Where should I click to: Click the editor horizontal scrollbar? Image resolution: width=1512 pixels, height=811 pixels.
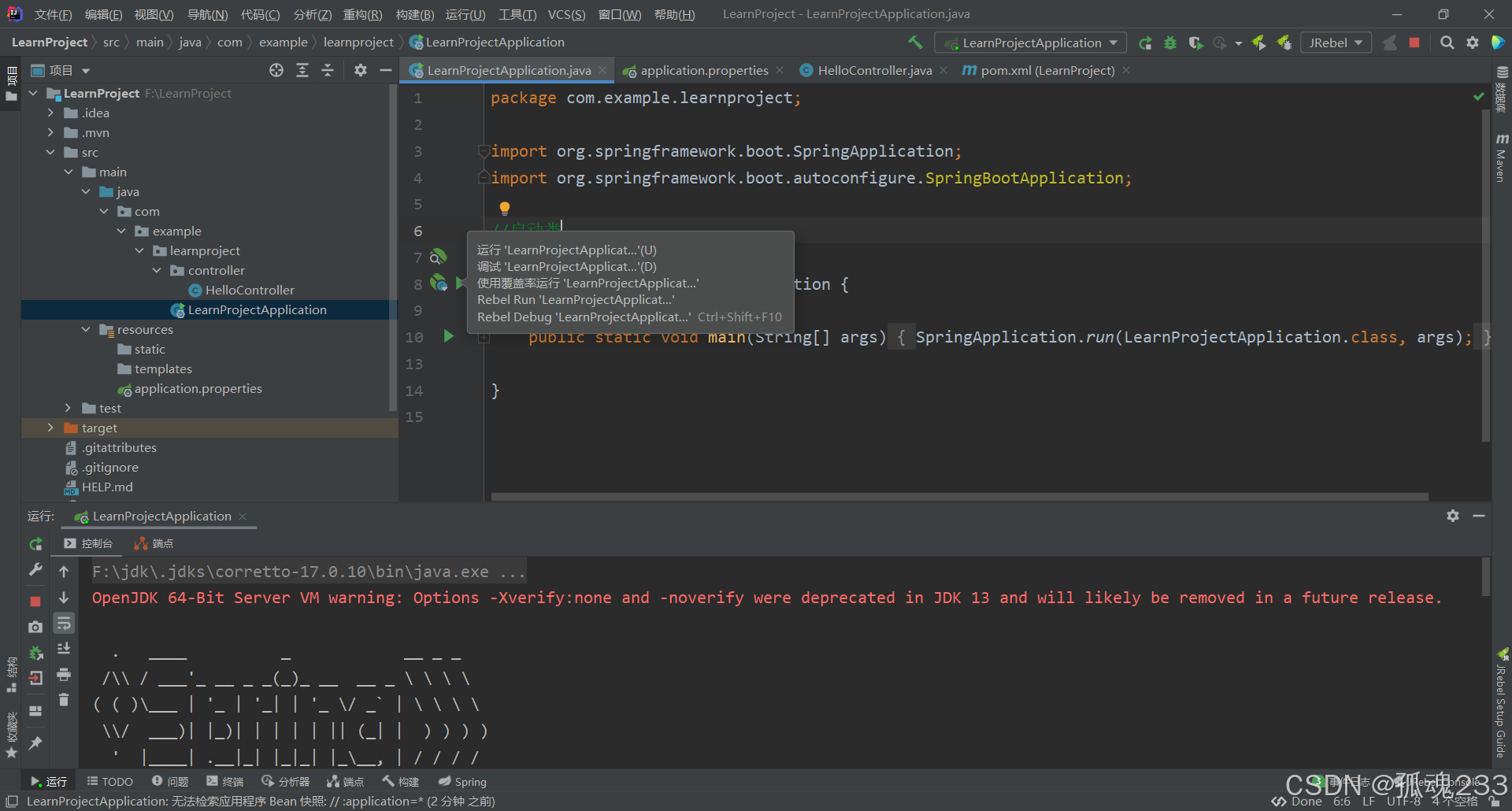(959, 497)
